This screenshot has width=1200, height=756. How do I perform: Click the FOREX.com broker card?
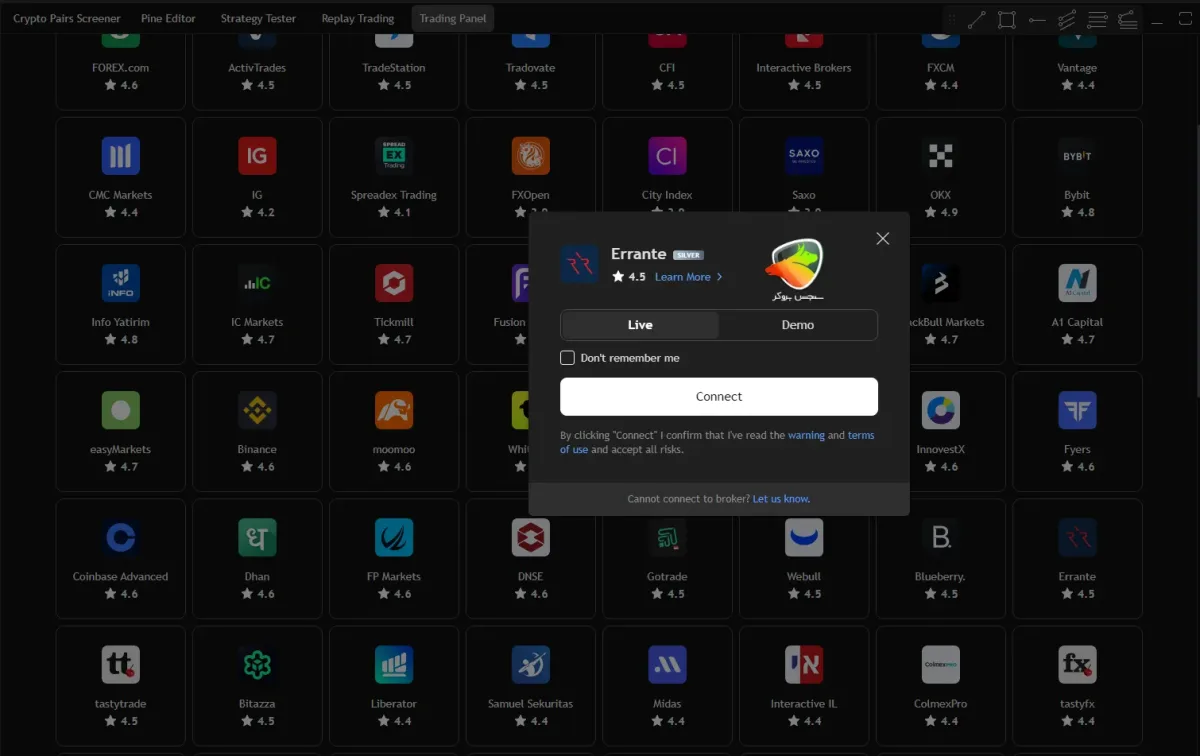pyautogui.click(x=120, y=72)
